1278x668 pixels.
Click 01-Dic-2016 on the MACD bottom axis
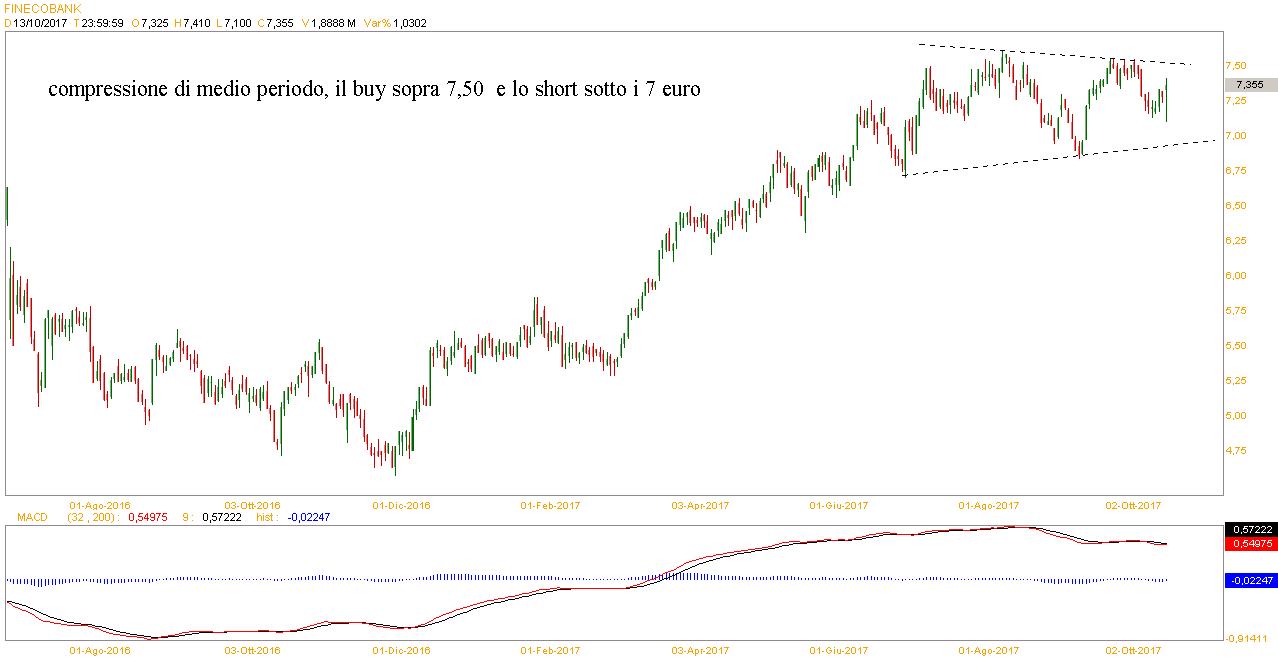click(401, 650)
